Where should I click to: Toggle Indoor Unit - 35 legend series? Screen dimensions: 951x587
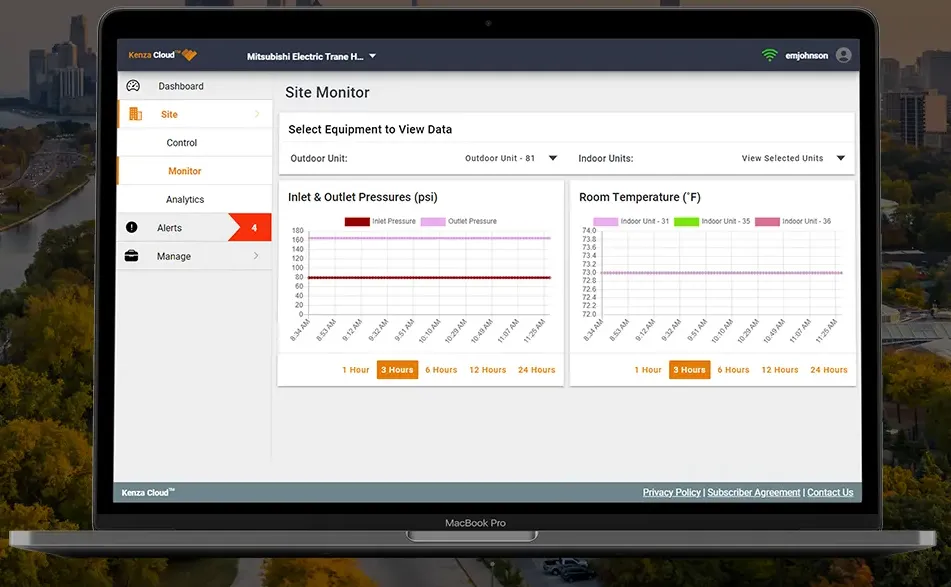[x=711, y=221]
